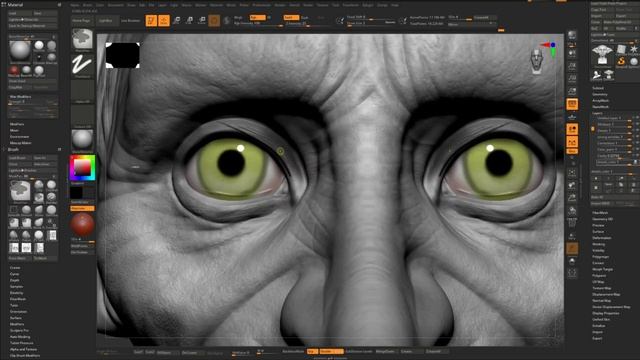Click Make PolyMesh3D button
The width and height of the screenshot is (640, 360).
tap(620, 22)
